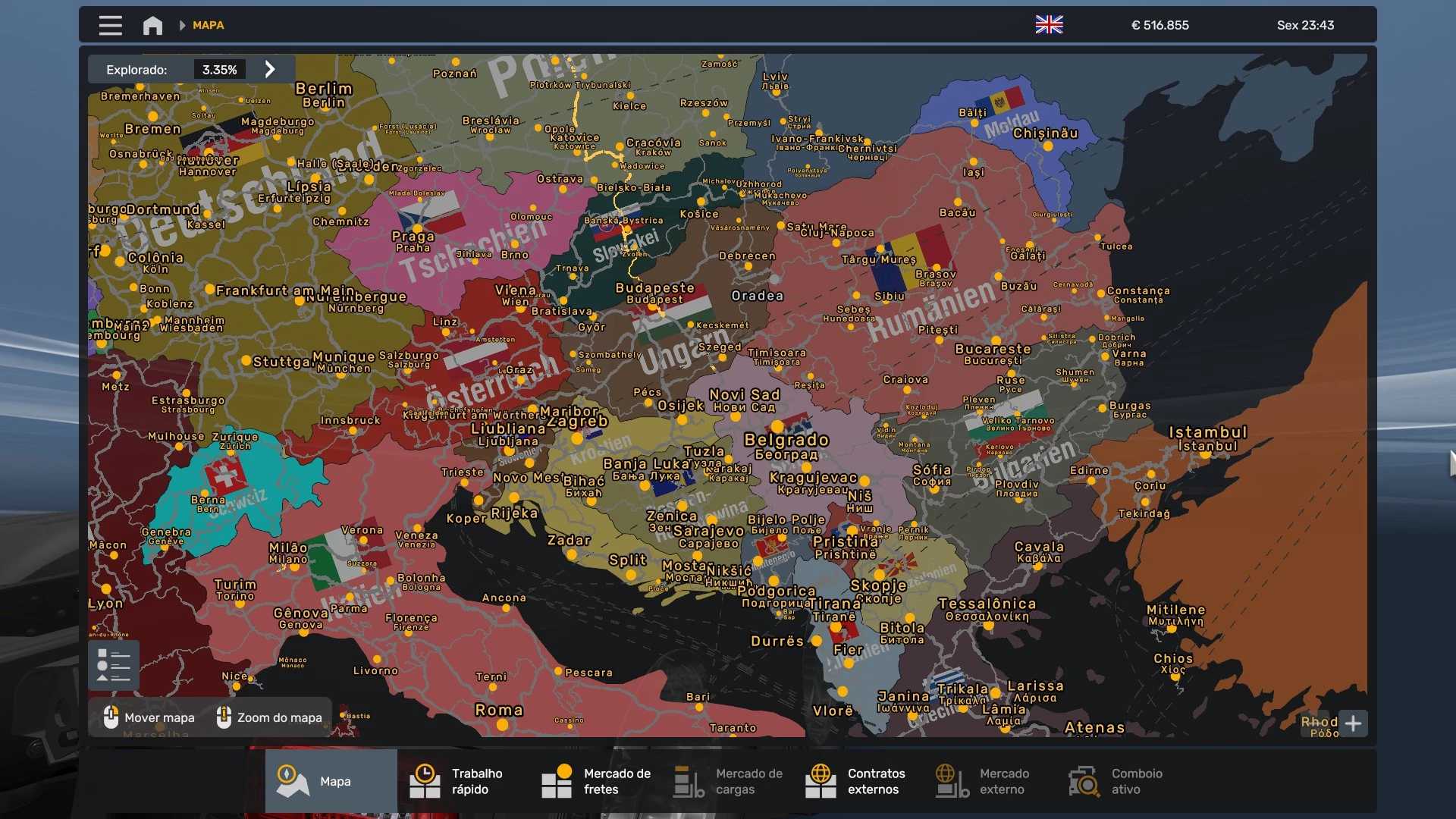Click the plus zoom-in button on map

[x=1353, y=723]
